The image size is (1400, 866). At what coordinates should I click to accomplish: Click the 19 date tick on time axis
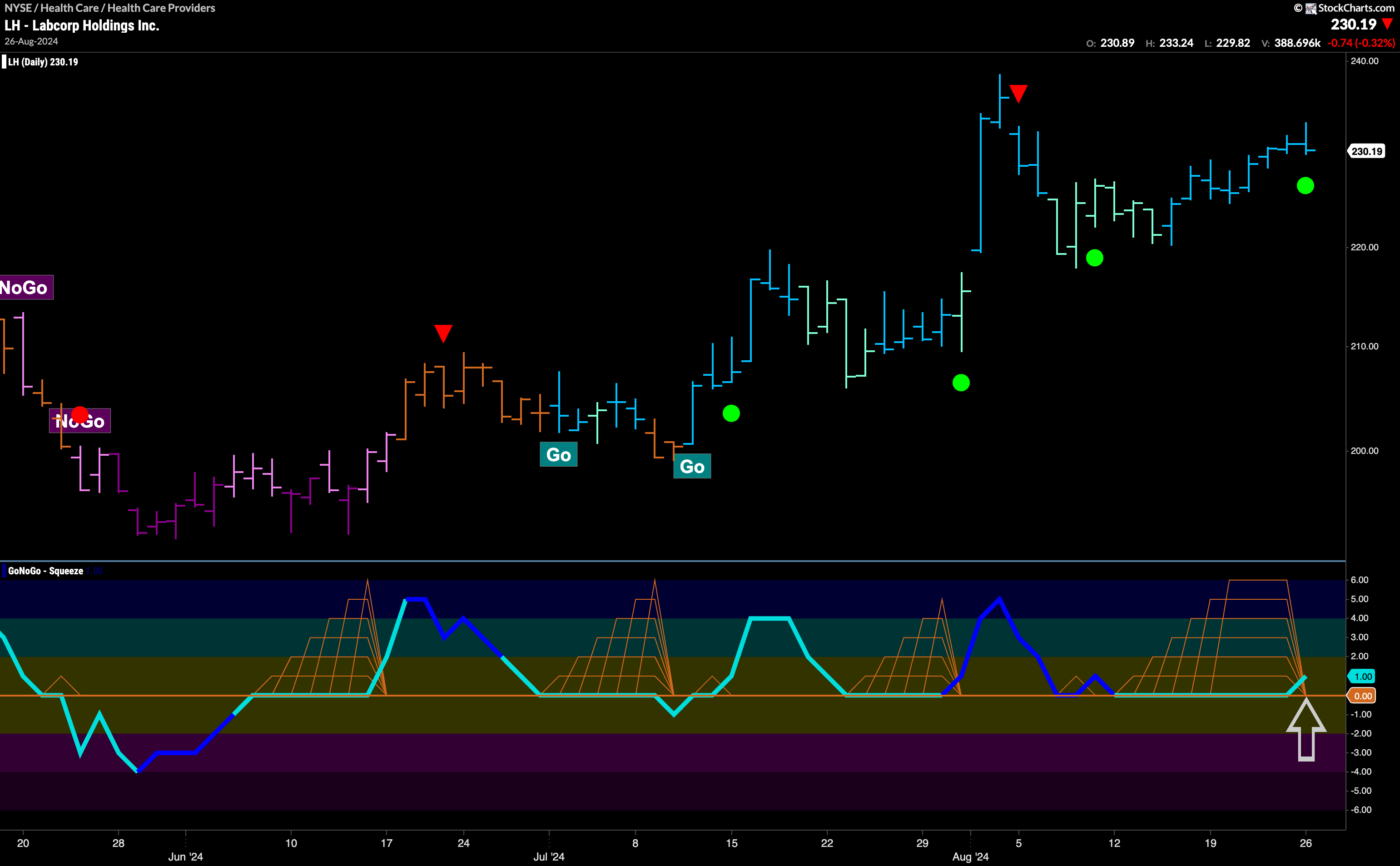click(x=1210, y=843)
